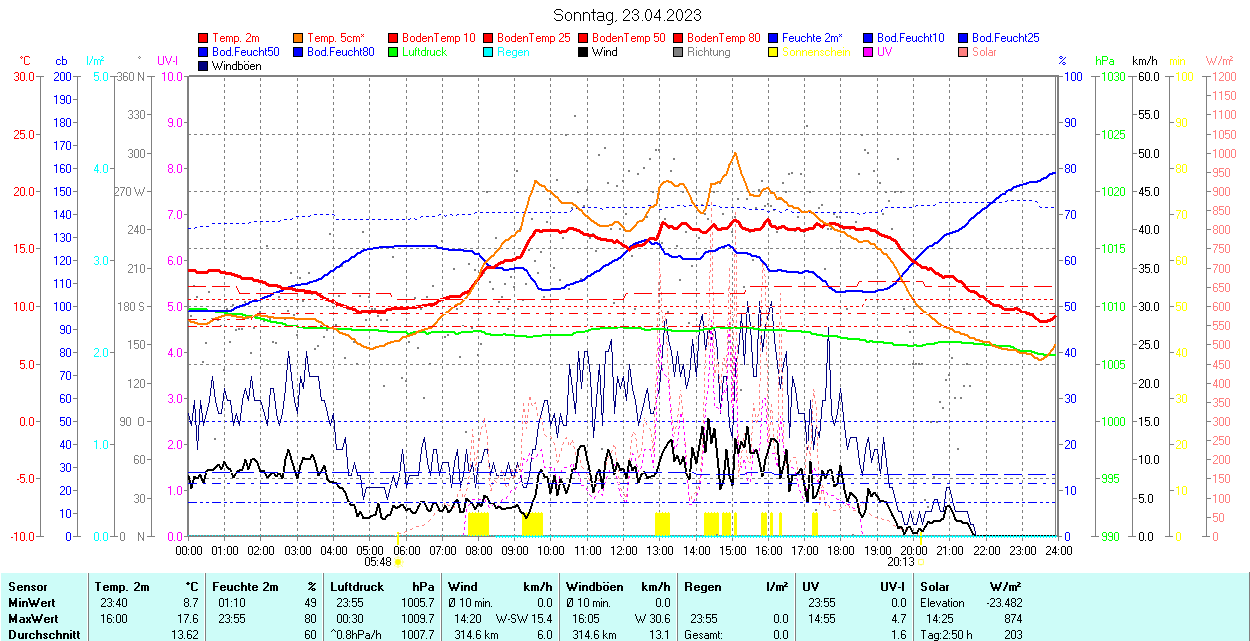The width and height of the screenshot is (1250, 641).
Task: Click the W-SW 15.4 wind maximum
Action: [x=524, y=619]
